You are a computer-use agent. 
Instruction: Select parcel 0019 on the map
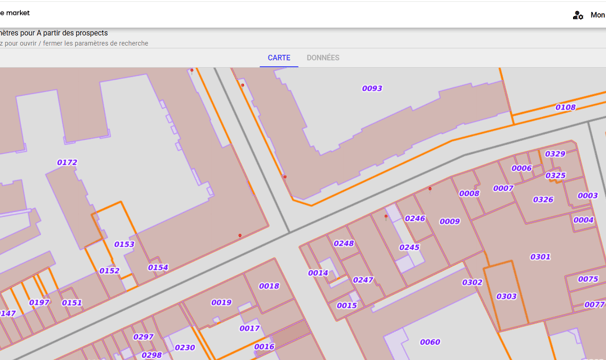[221, 302]
